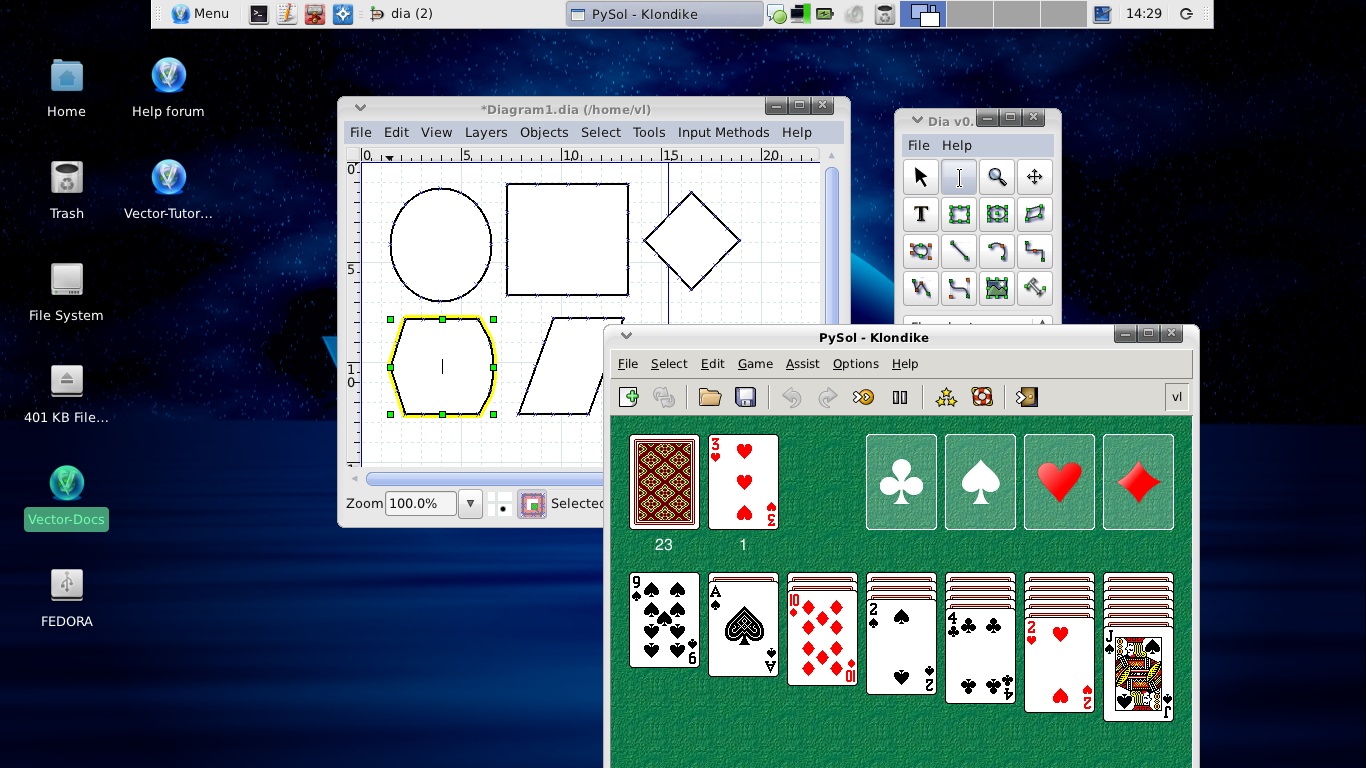
Task: Select the Modify arrow tool in Dia toolbox
Action: click(921, 177)
